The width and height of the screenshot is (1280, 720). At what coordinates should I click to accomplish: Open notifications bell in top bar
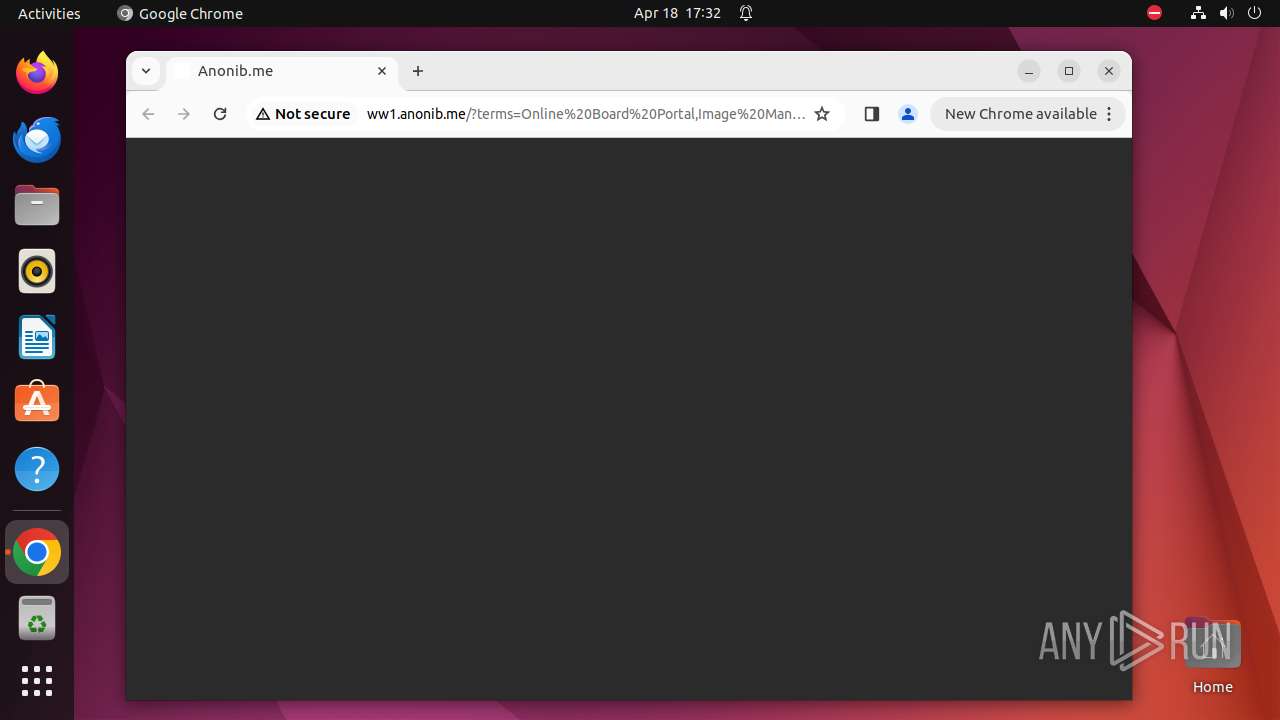tap(746, 13)
